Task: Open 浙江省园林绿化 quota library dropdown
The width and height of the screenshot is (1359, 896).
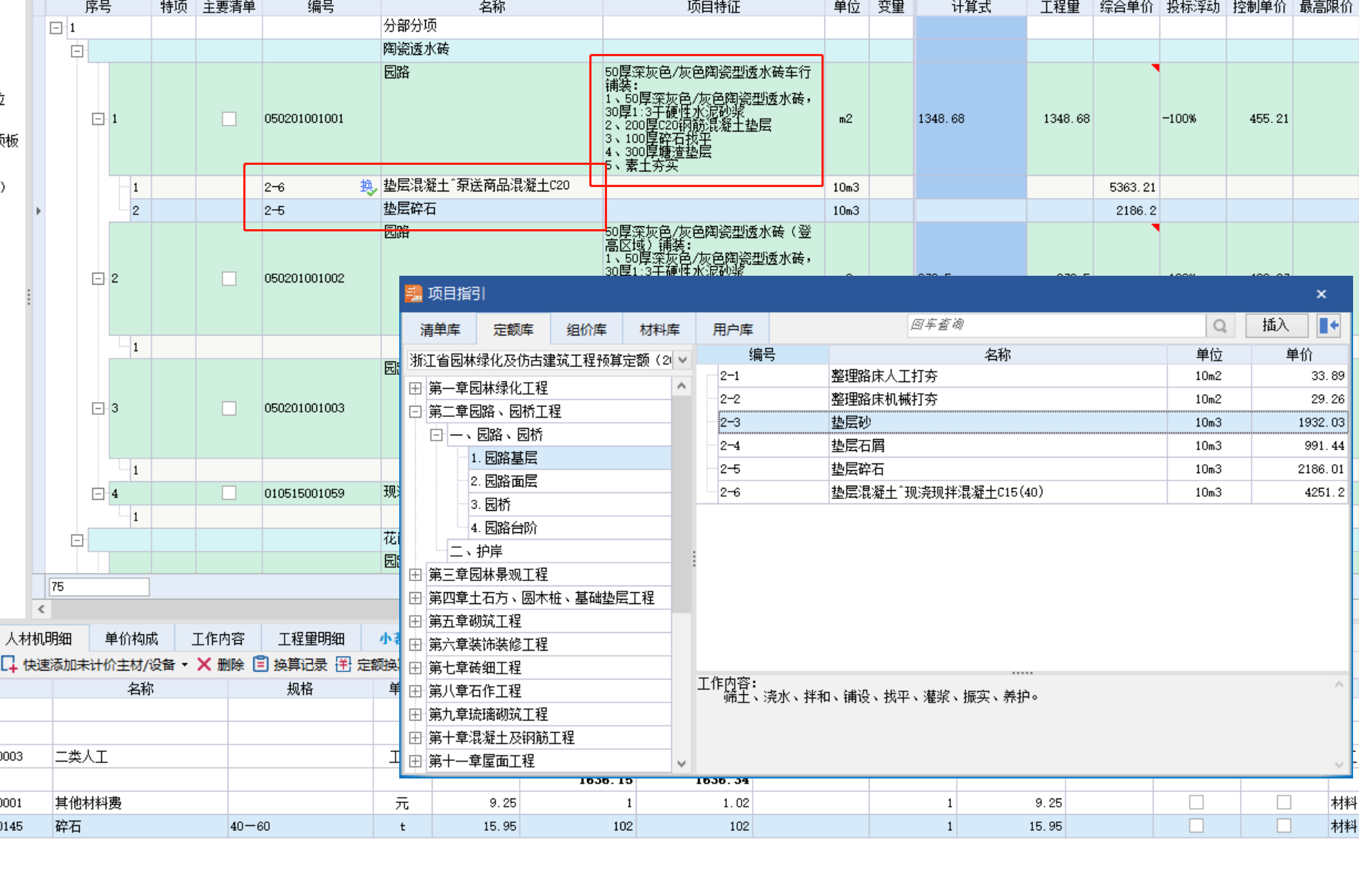Action: (x=682, y=360)
